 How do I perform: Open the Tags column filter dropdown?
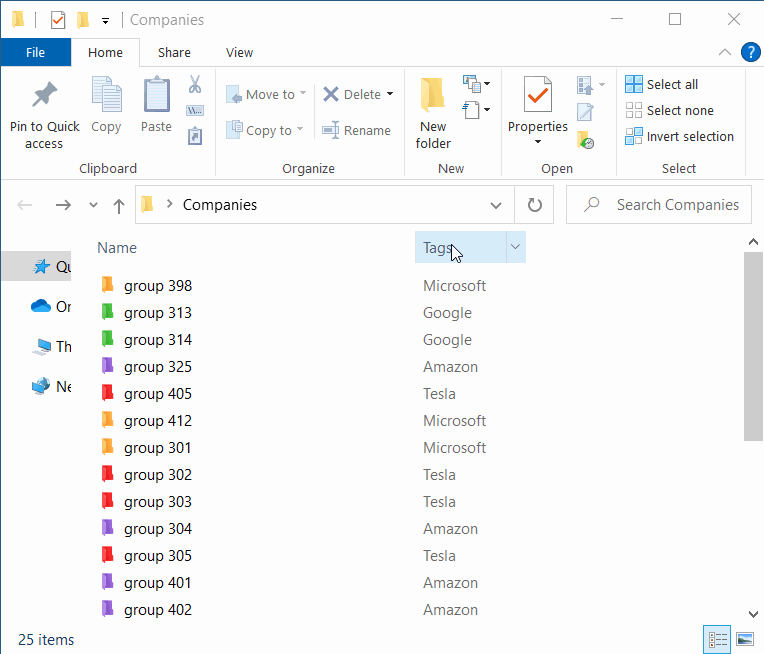point(516,247)
